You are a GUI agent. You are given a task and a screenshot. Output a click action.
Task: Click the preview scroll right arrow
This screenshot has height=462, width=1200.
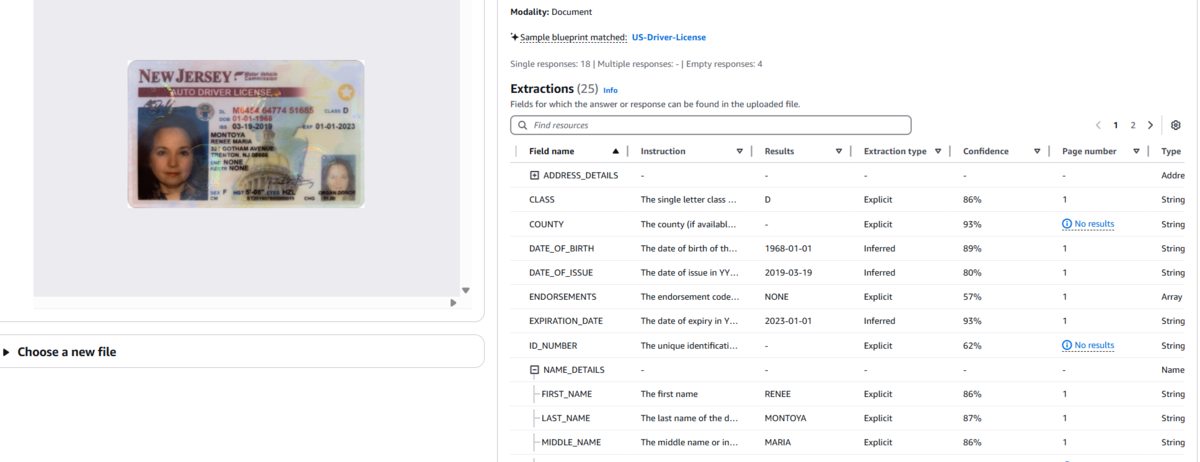coord(452,302)
